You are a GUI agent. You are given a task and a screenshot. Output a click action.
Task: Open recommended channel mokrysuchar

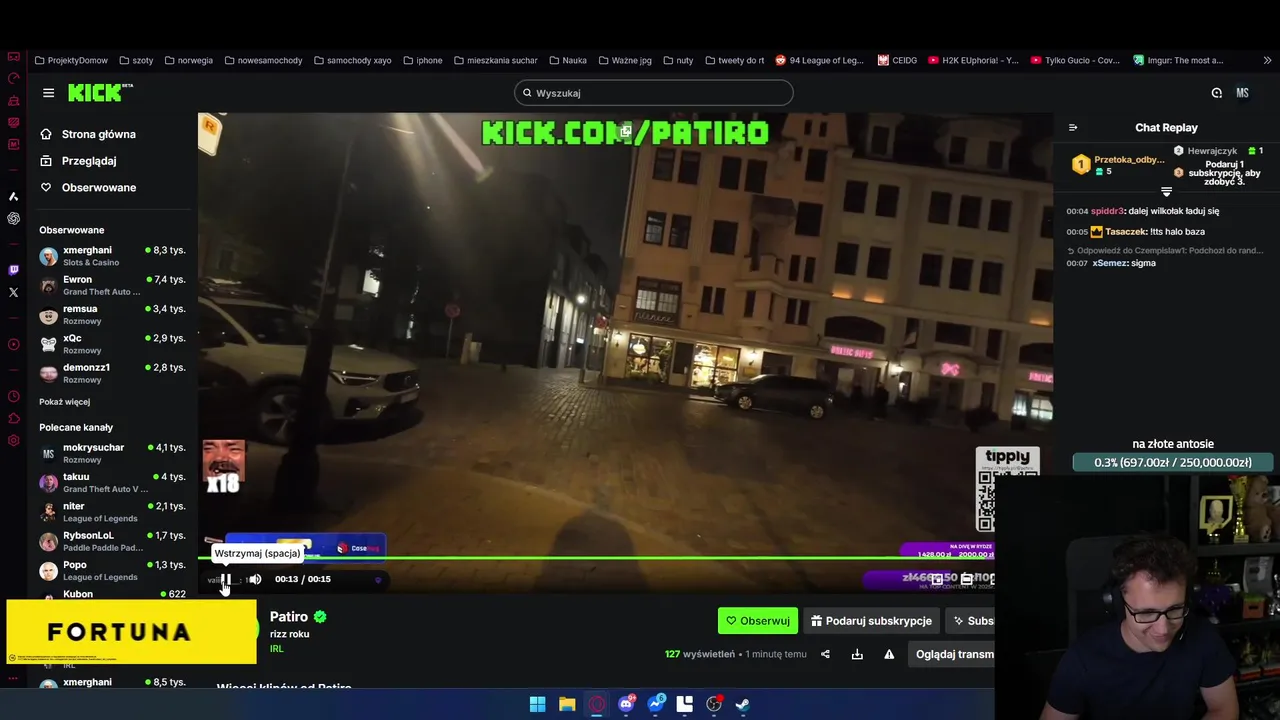point(112,453)
